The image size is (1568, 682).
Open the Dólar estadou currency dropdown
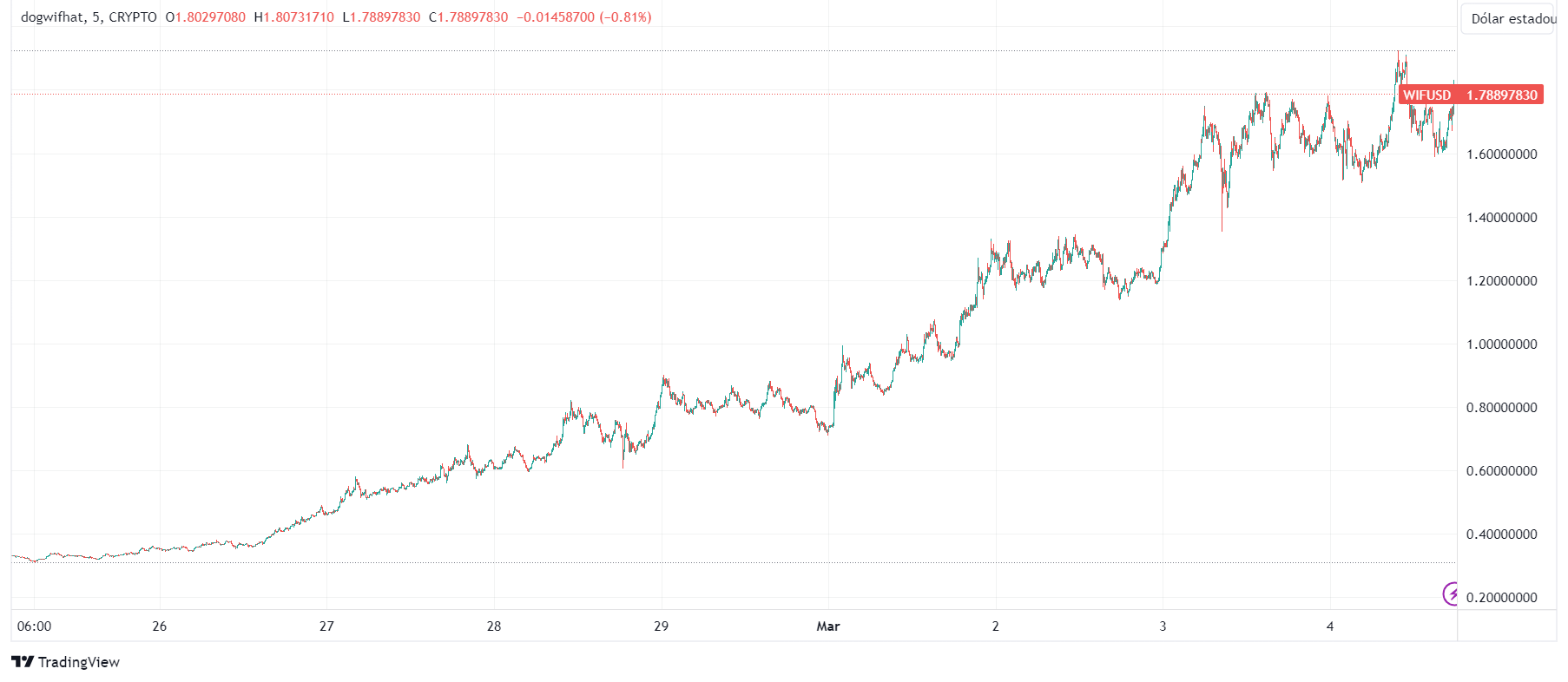(x=1512, y=19)
